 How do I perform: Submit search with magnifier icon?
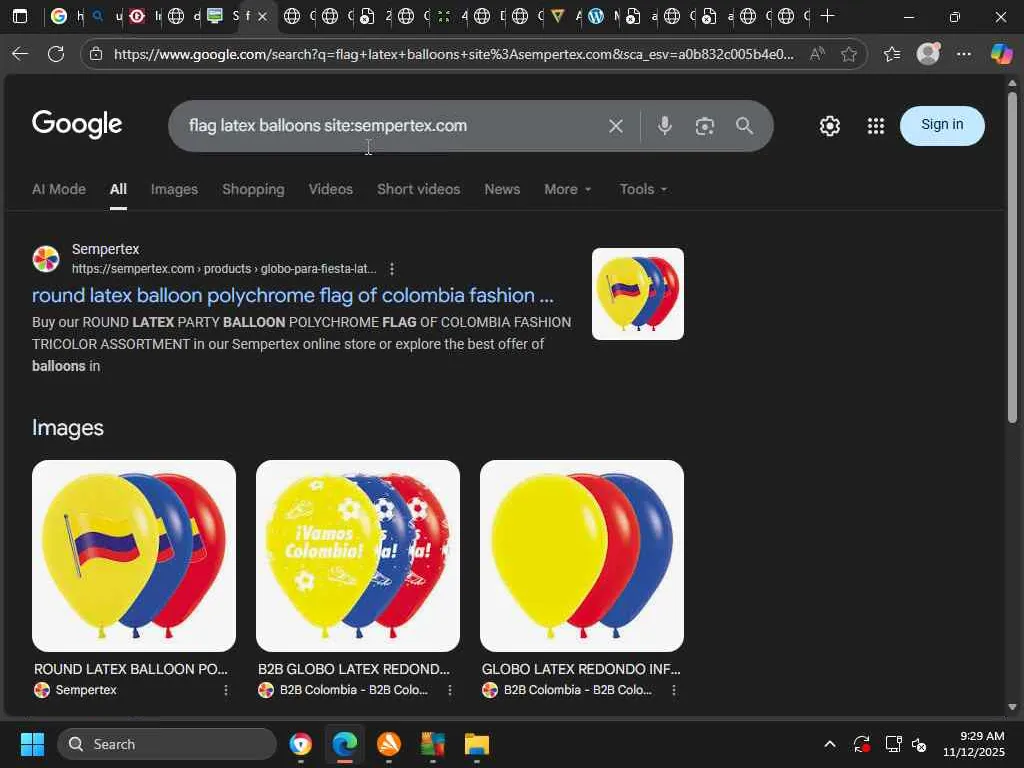(x=744, y=126)
